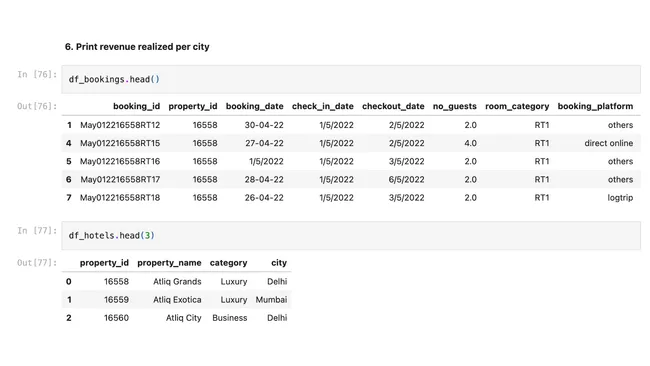
Task: Click the booking_platform column header
Action: point(595,106)
